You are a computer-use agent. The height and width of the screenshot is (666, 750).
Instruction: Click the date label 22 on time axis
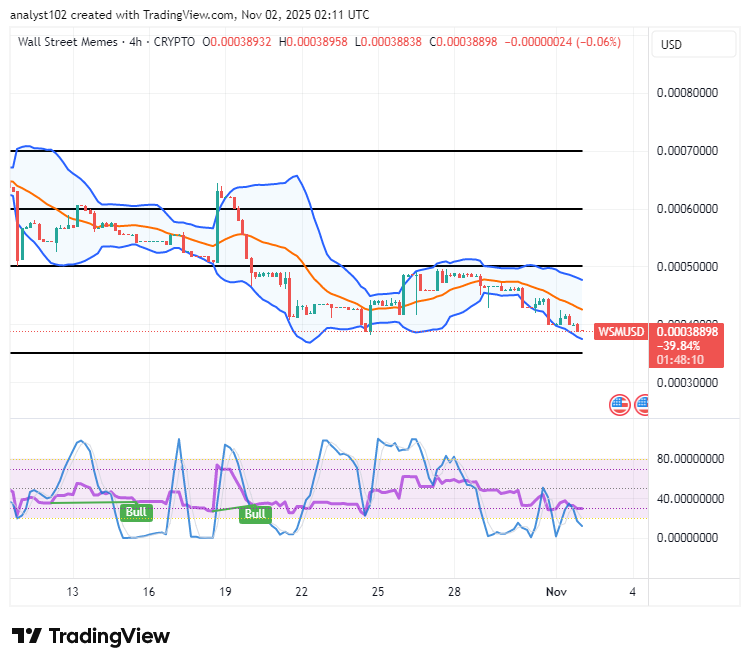(x=301, y=592)
